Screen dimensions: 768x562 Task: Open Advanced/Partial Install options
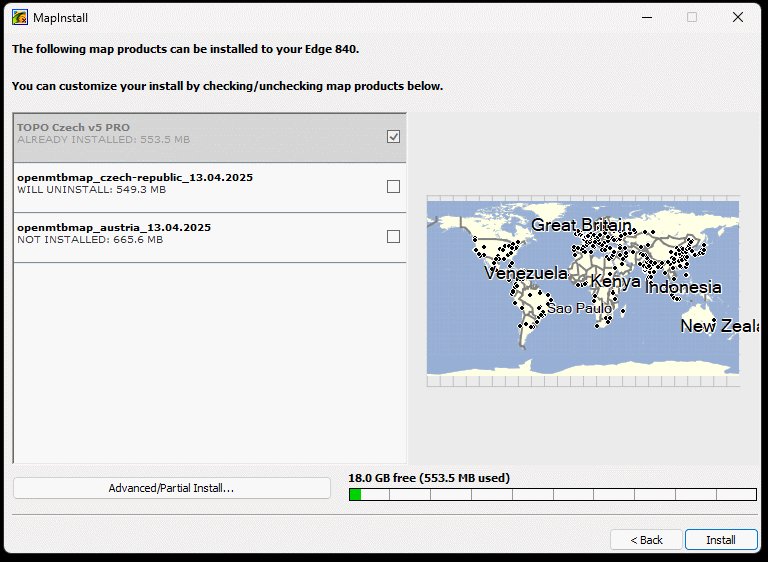(171, 488)
